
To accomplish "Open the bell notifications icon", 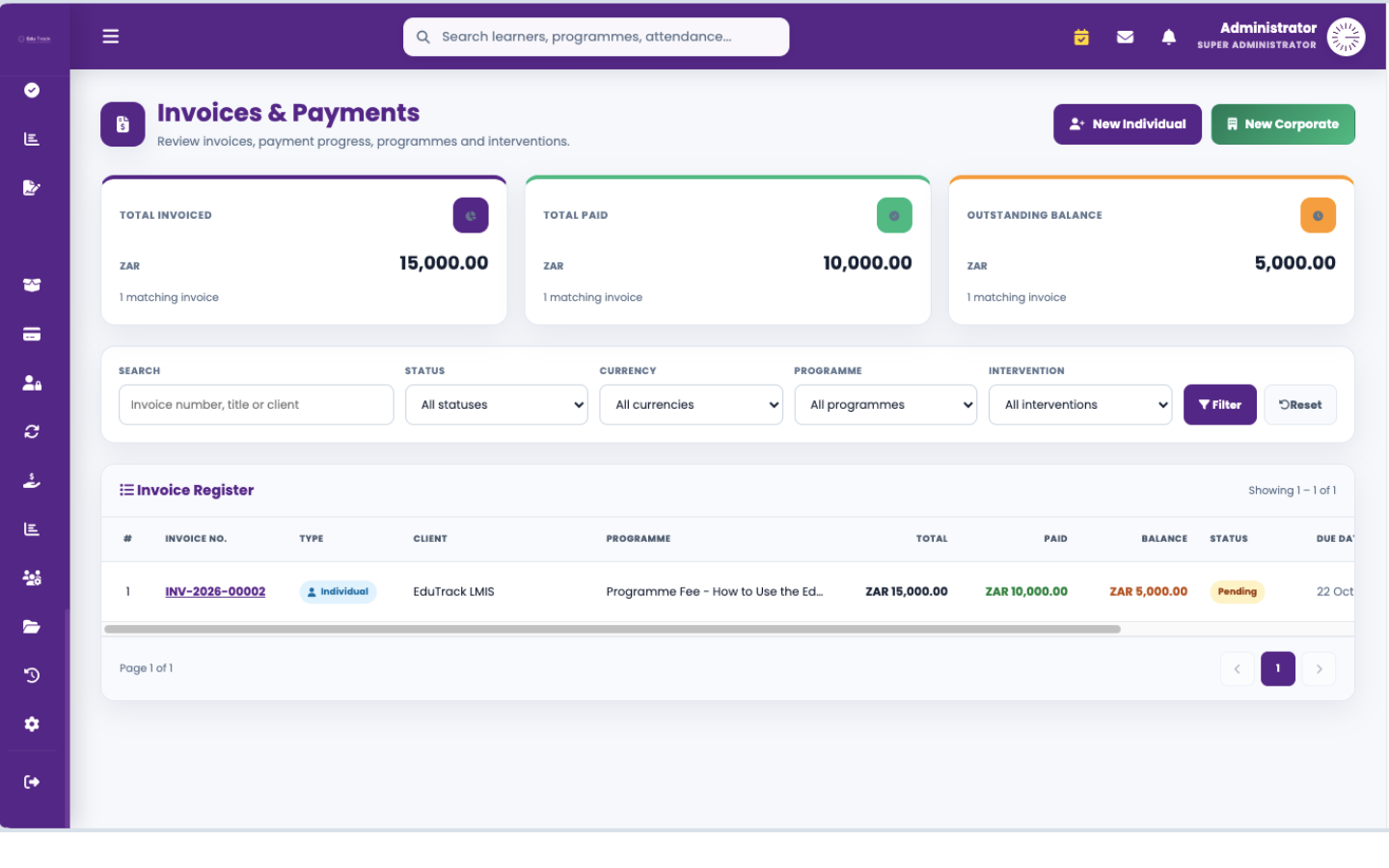I will tap(1168, 37).
